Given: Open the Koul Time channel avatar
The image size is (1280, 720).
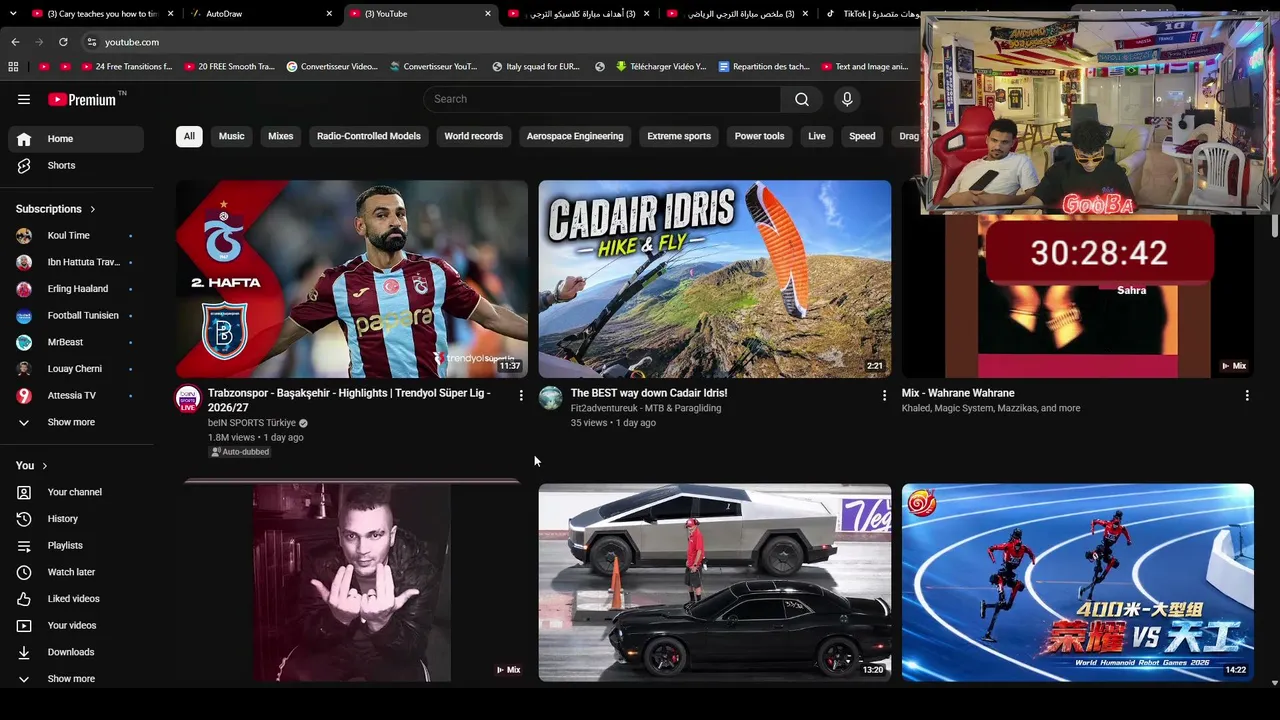Looking at the screenshot, I should (24, 236).
